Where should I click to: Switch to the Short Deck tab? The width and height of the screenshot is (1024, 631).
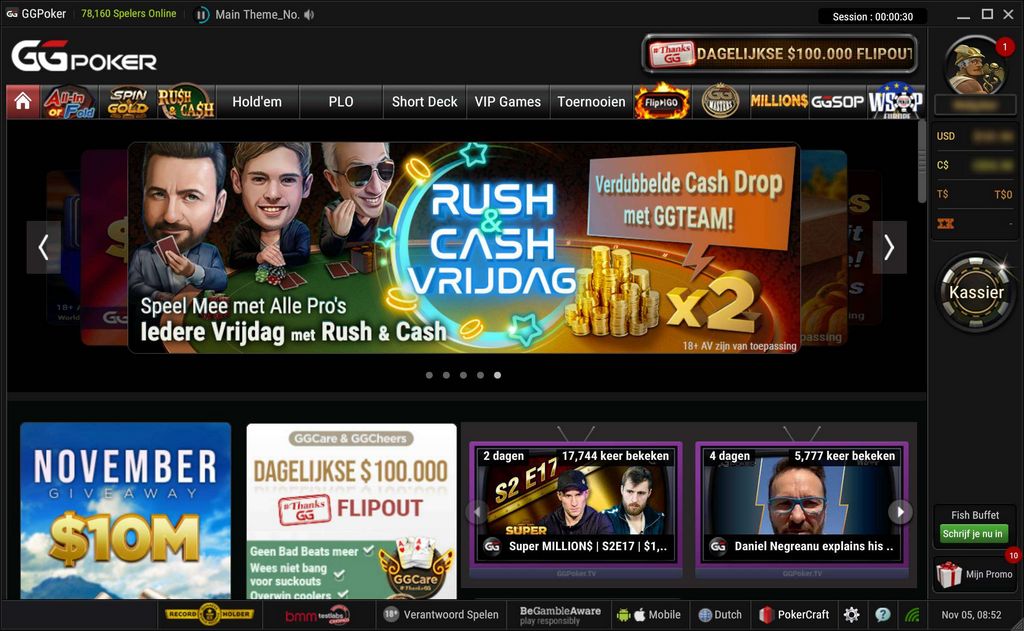[x=424, y=101]
